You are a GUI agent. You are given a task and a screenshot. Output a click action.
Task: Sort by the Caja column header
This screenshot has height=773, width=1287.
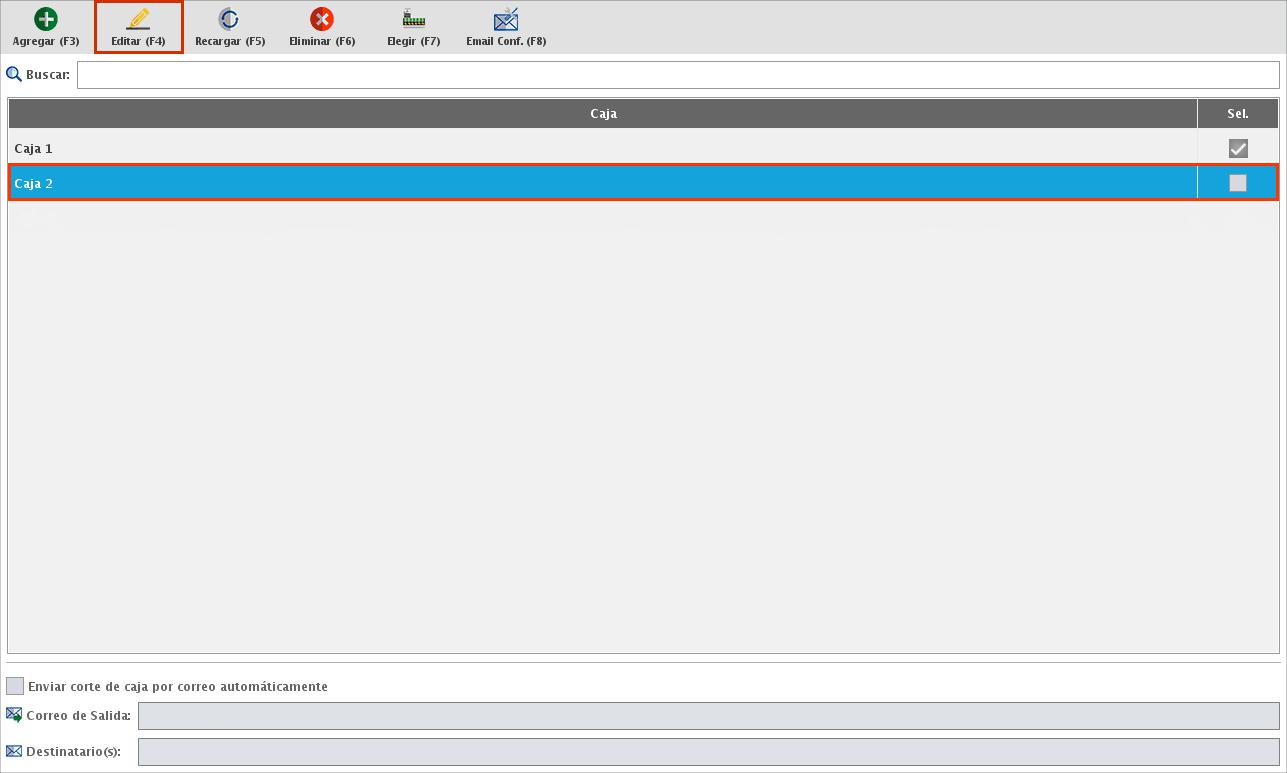tap(603, 114)
